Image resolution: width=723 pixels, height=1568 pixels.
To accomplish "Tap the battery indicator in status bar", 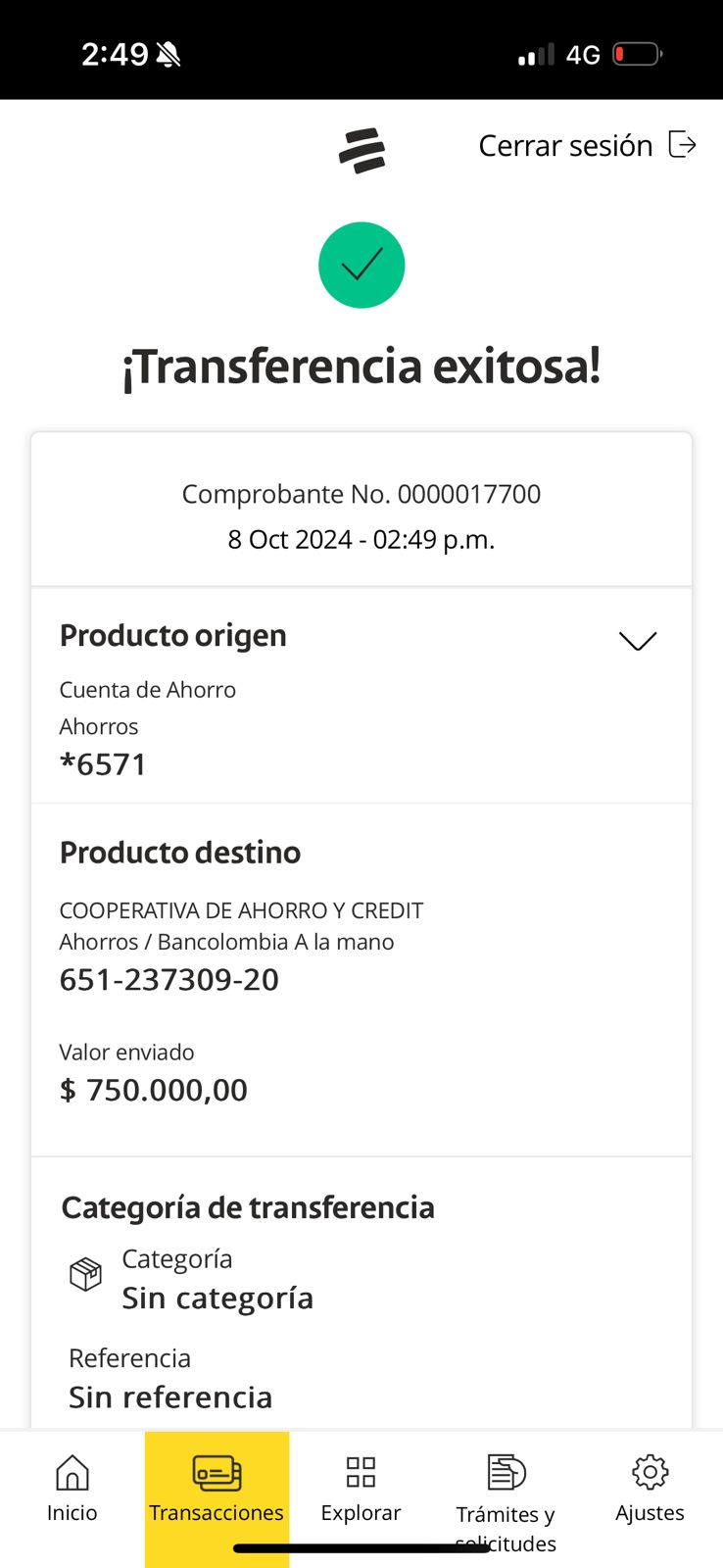I will click(637, 54).
